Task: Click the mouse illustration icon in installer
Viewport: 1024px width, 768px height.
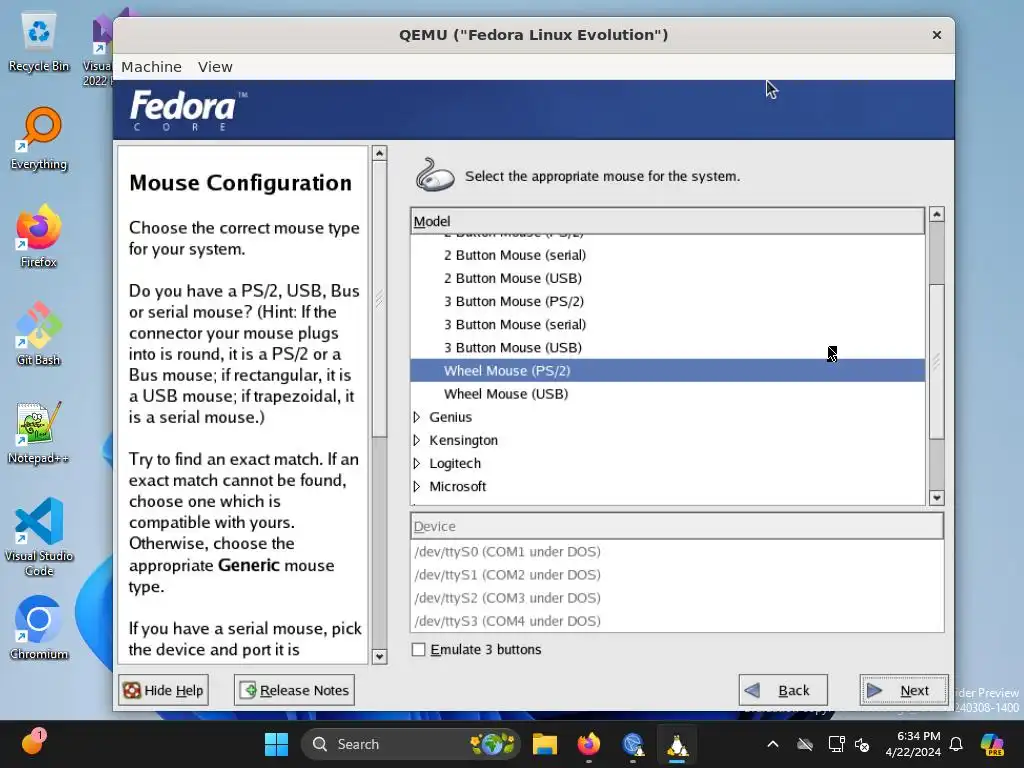Action: (x=435, y=175)
